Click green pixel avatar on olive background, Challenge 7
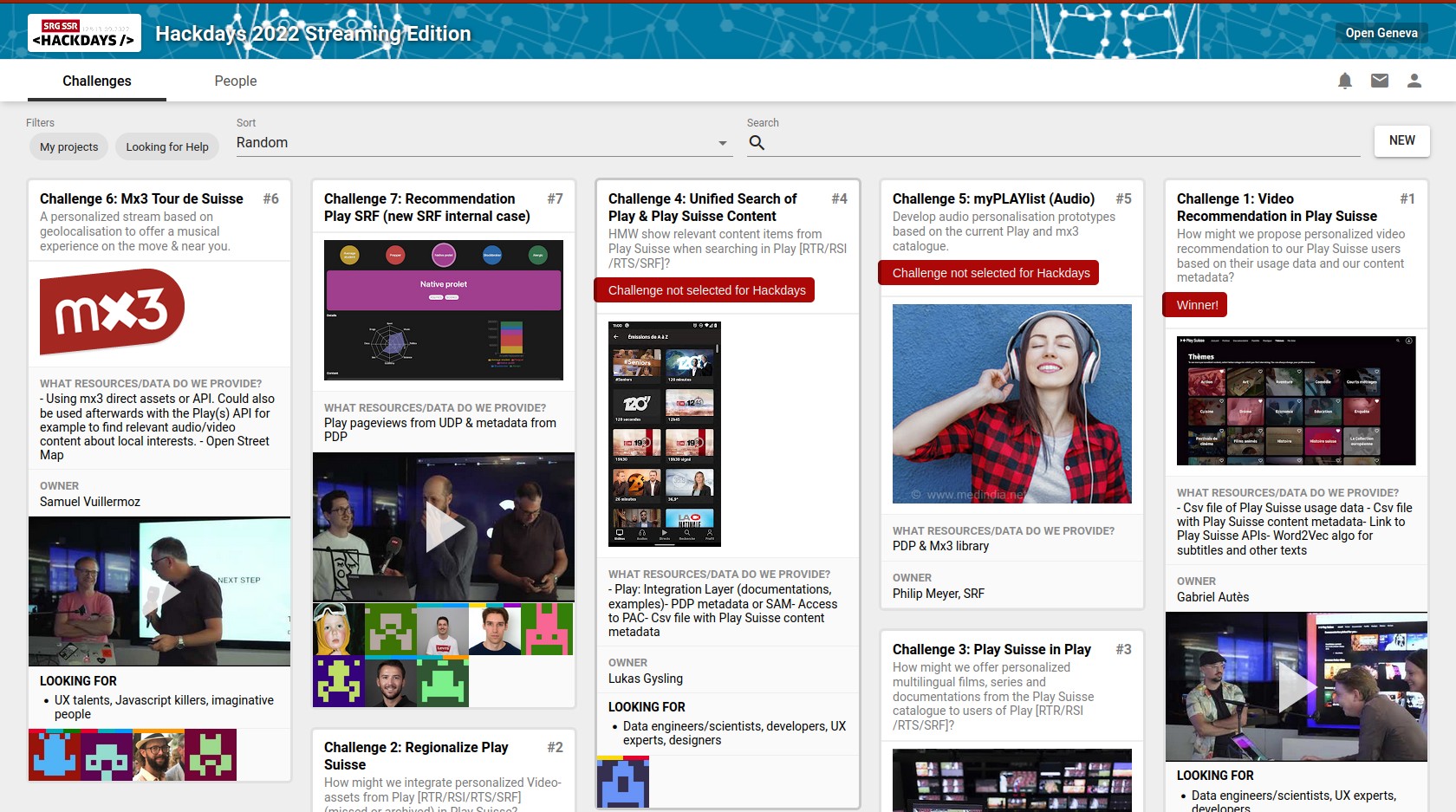This screenshot has width=1456, height=812. click(x=391, y=629)
